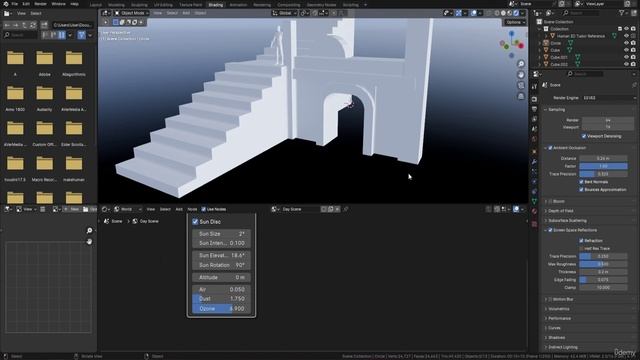Go to parent directory in file browser
The height and width of the screenshot is (360, 640).
pos(24,25)
